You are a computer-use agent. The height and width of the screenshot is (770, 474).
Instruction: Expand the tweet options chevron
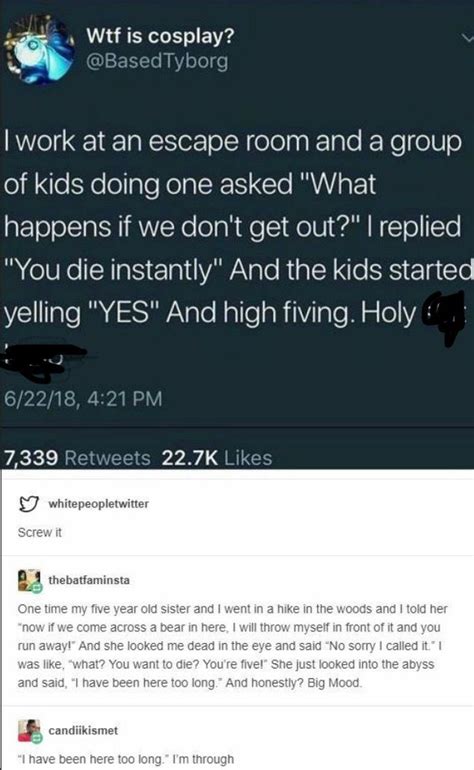pyautogui.click(x=467, y=38)
